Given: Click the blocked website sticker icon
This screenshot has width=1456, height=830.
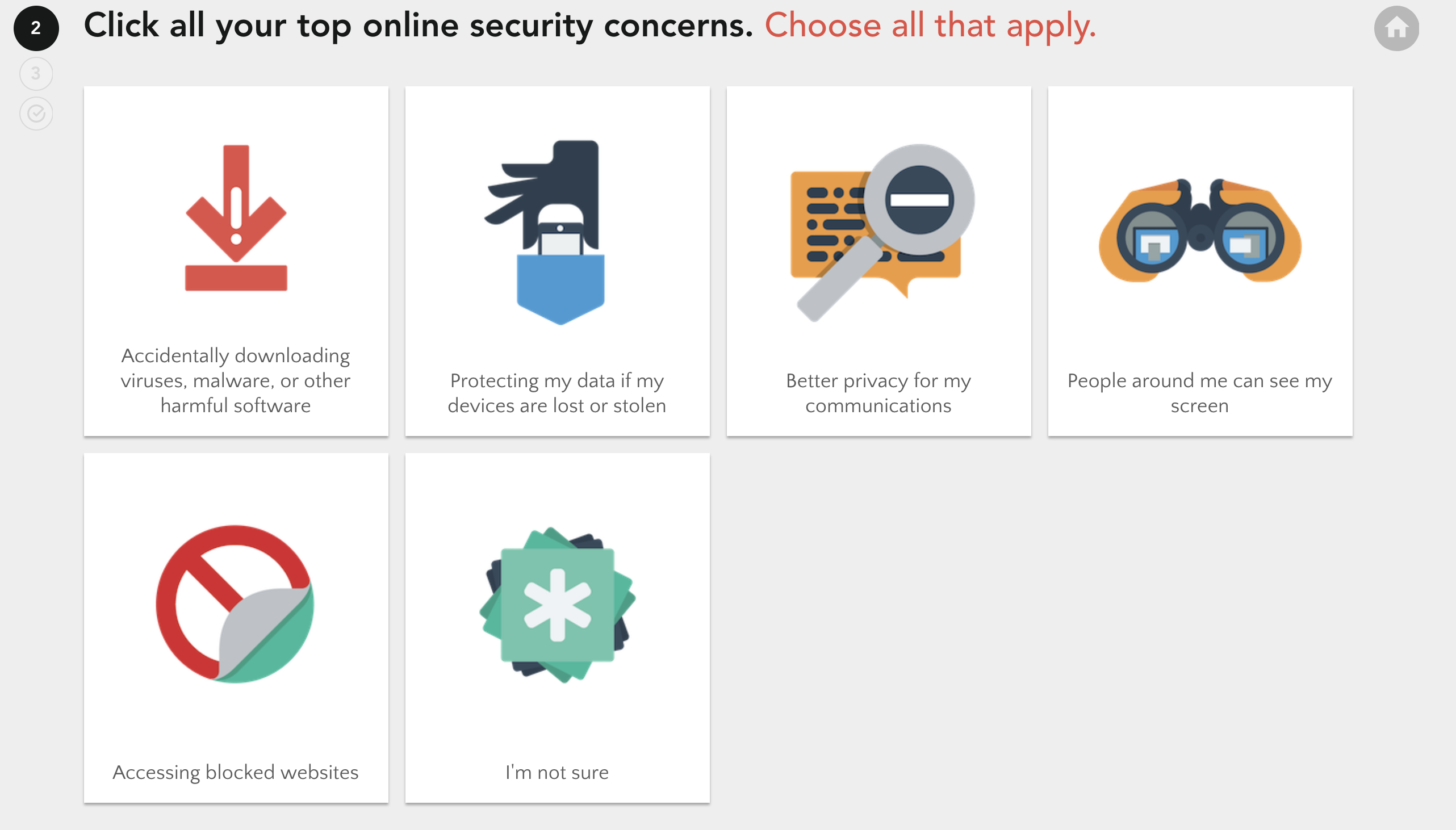Looking at the screenshot, I should coord(235,603).
